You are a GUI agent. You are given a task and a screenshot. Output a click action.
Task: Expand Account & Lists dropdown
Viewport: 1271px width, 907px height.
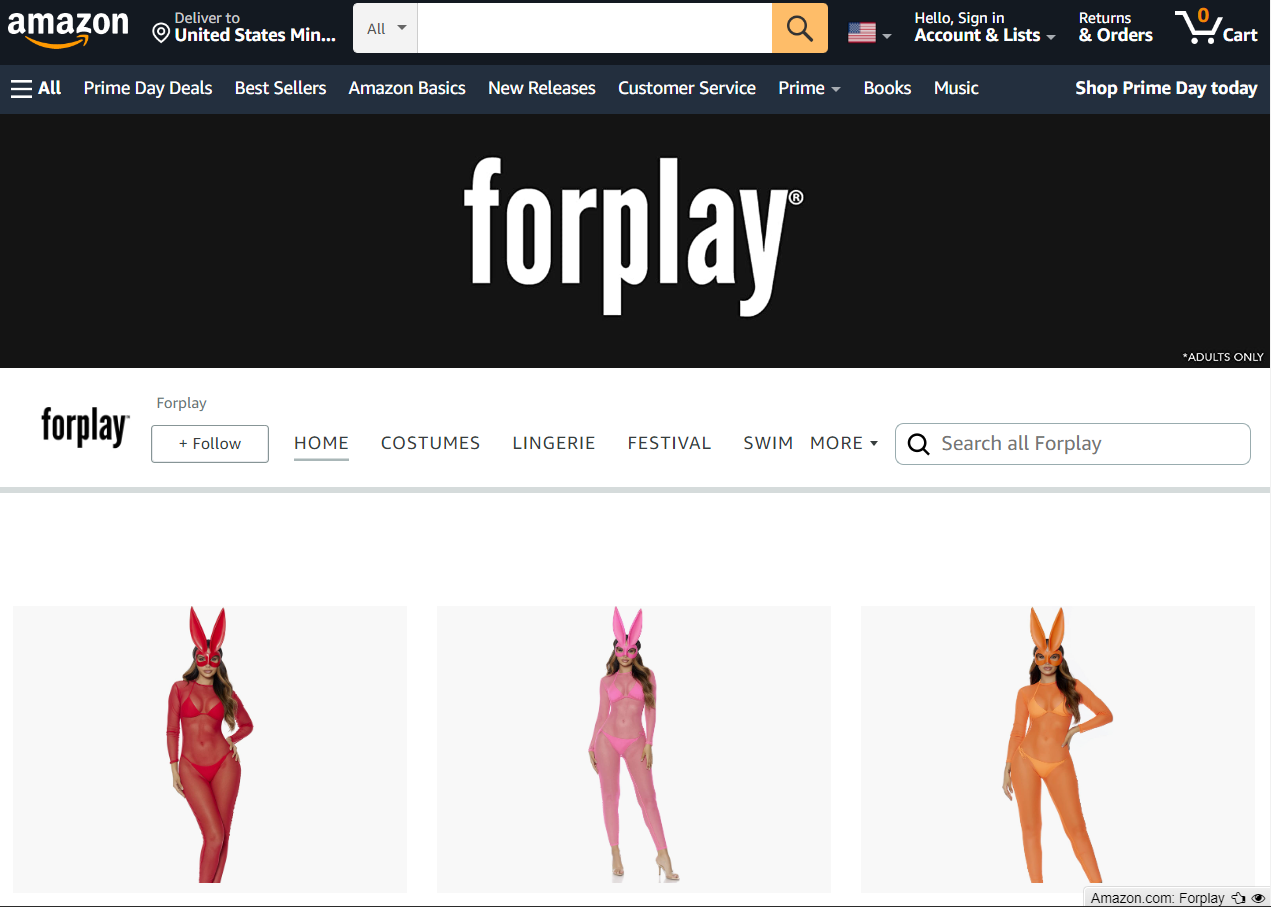984,27
